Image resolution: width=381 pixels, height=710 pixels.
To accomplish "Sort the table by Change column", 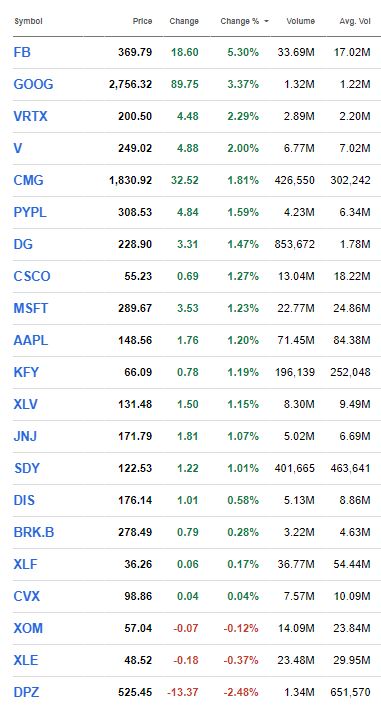I will [184, 21].
